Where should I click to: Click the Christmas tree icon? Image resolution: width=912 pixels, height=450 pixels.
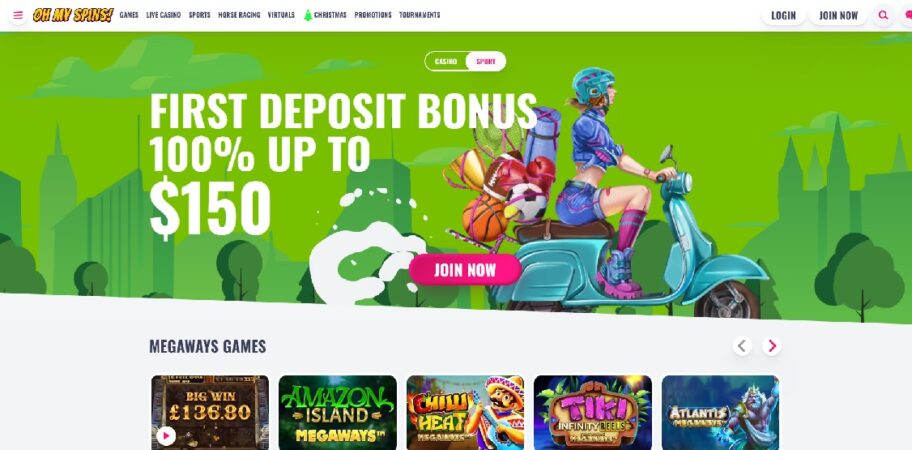pos(308,15)
